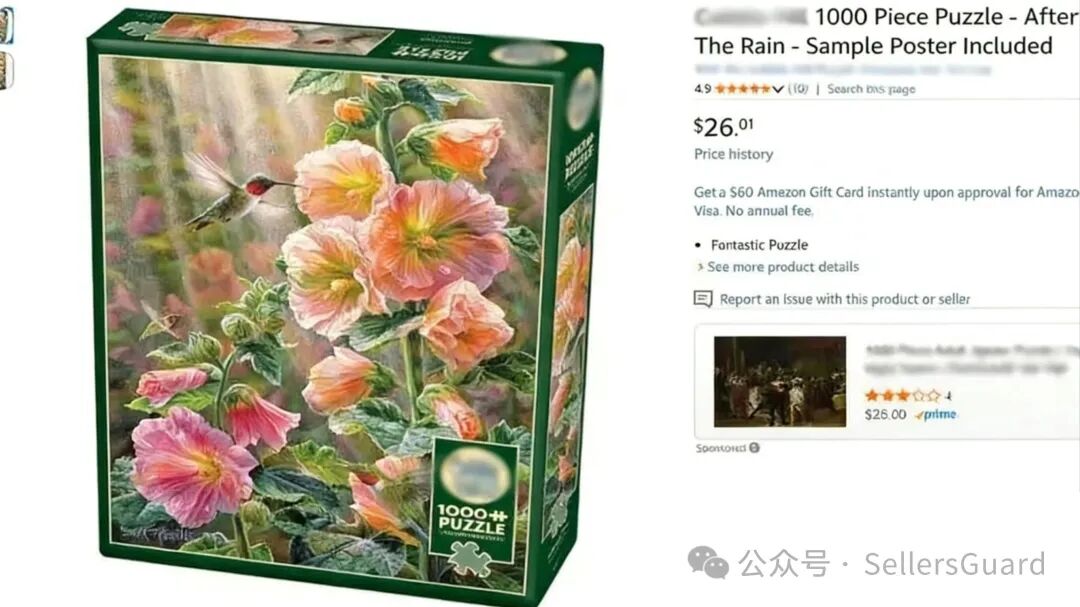Open the Price history link

pyautogui.click(x=734, y=154)
